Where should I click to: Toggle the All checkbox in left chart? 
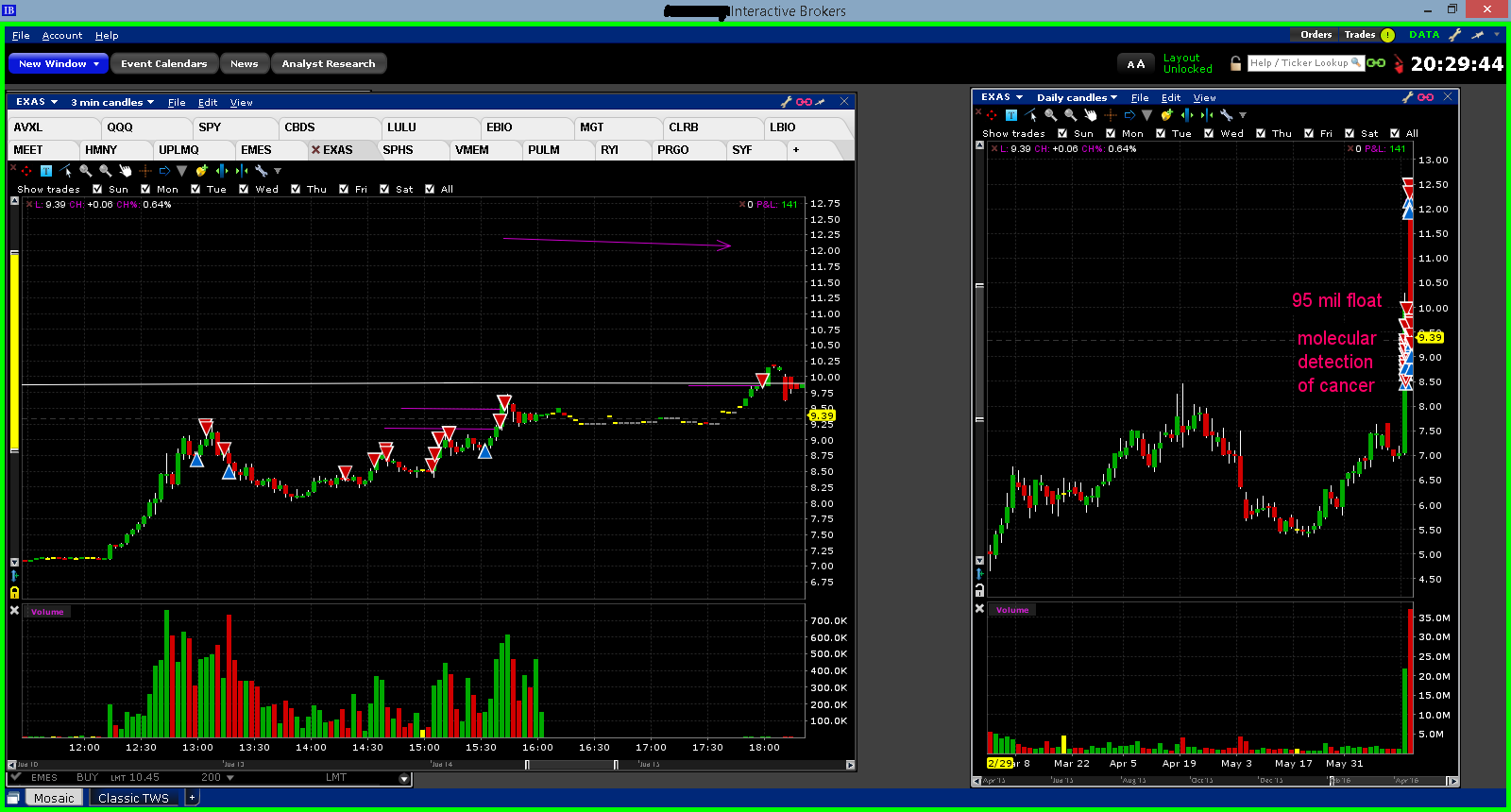(430, 189)
